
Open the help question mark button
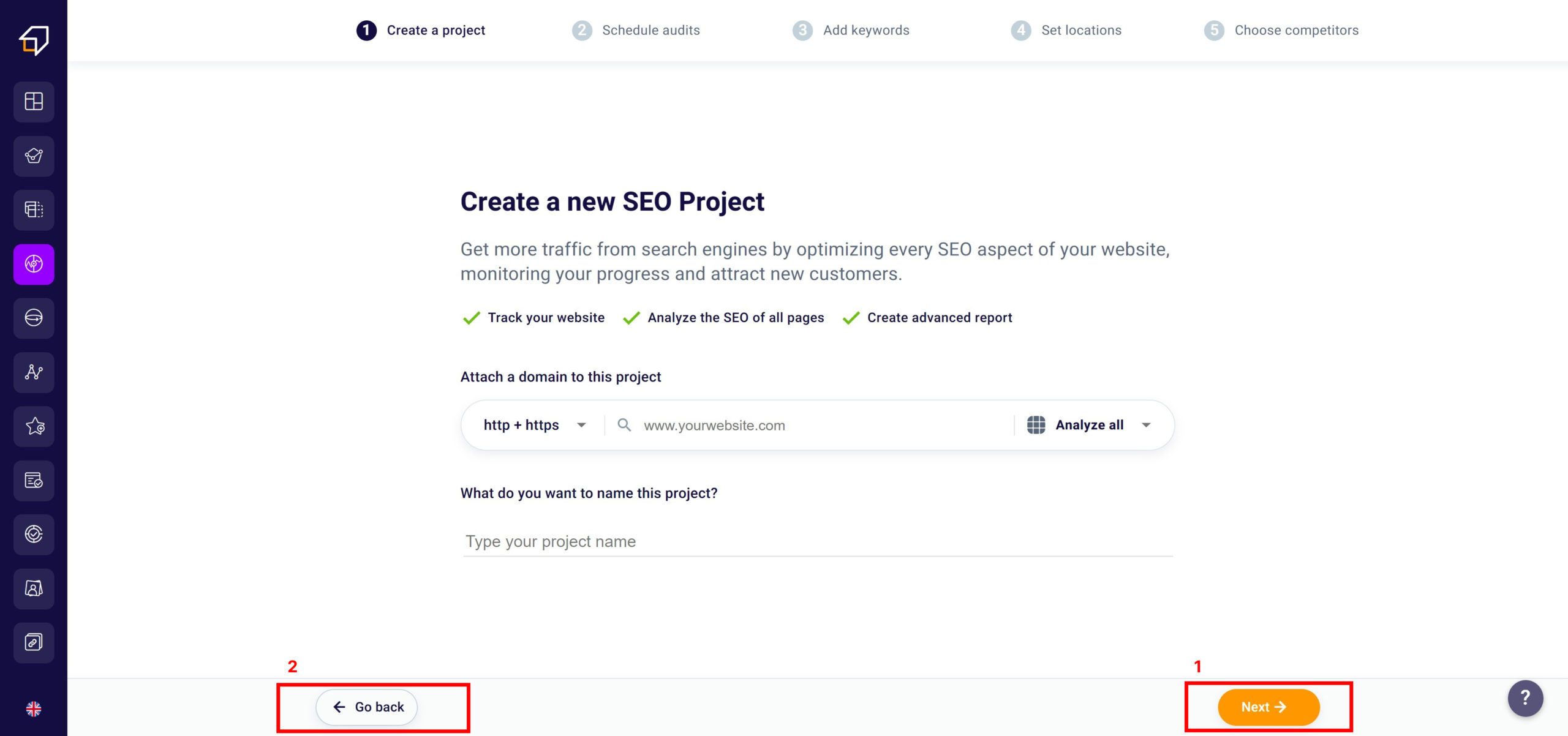1525,698
